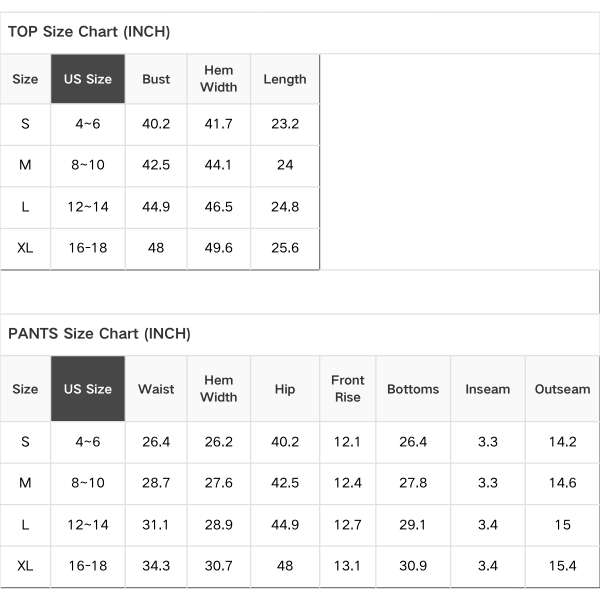Image resolution: width=600 pixels, height=600 pixels.
Task: Click the Inseam column header
Action: click(x=488, y=389)
